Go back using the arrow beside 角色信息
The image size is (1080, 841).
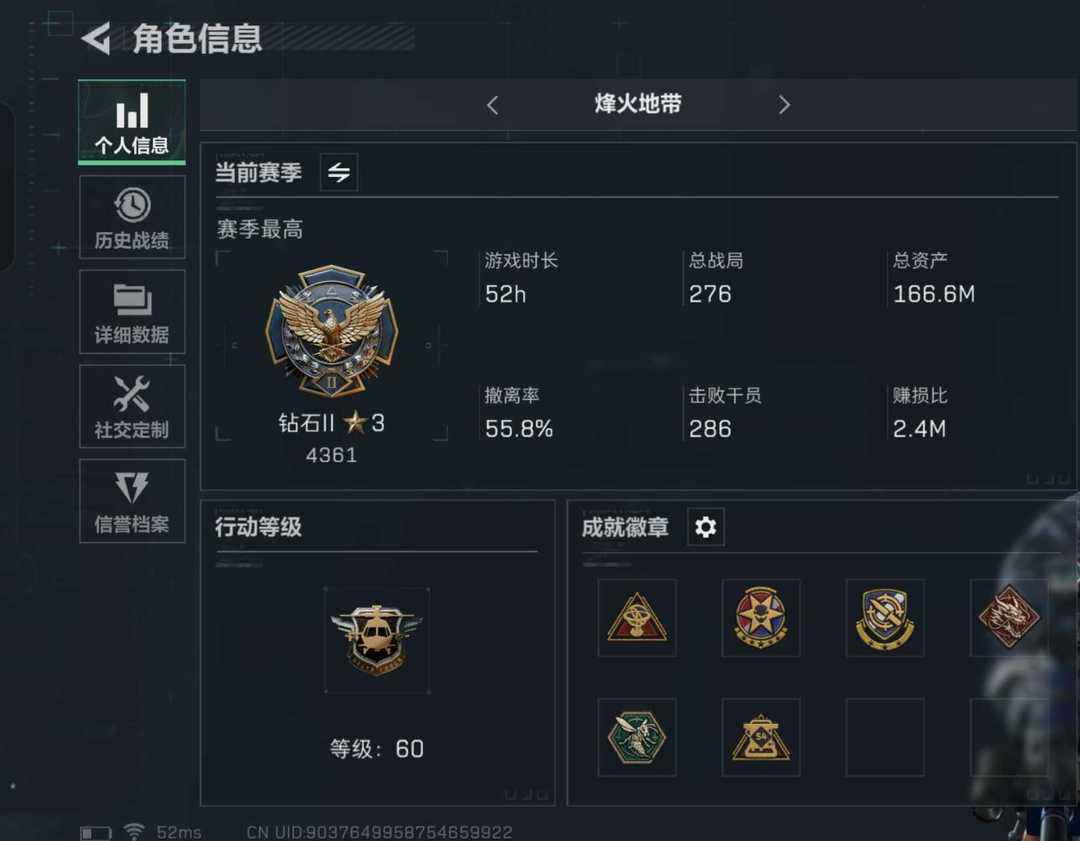pyautogui.click(x=96, y=39)
